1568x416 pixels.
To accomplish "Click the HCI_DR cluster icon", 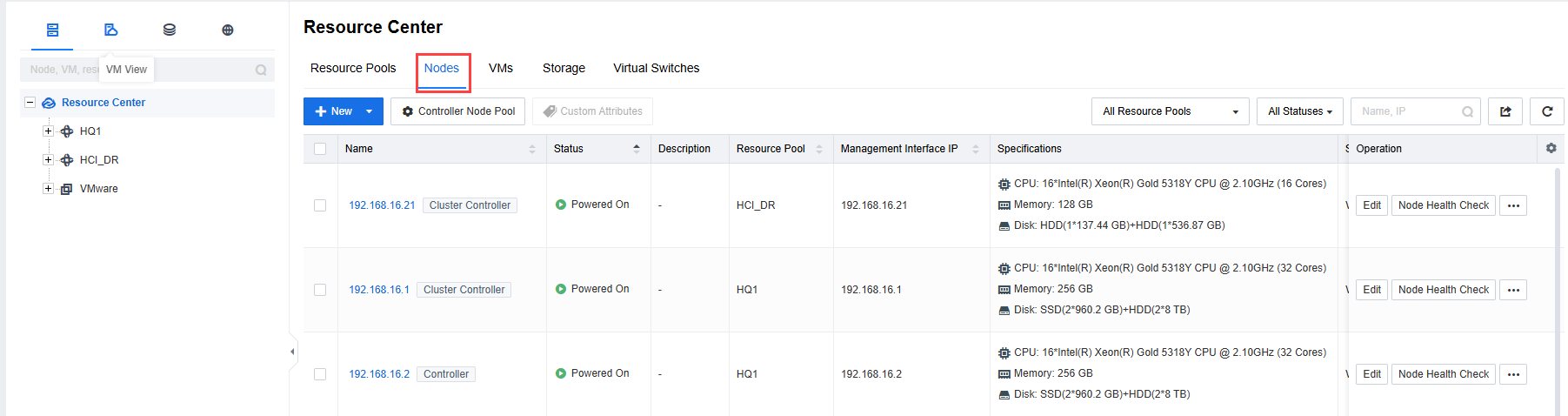I will (67, 160).
